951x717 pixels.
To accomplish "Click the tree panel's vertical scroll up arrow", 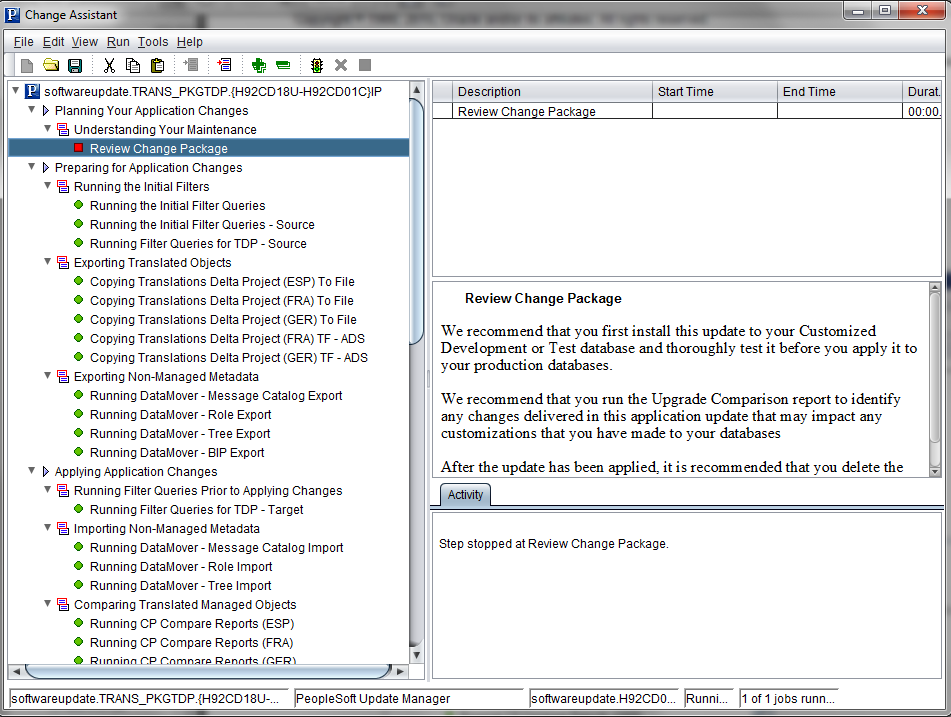I will pyautogui.click(x=416, y=90).
